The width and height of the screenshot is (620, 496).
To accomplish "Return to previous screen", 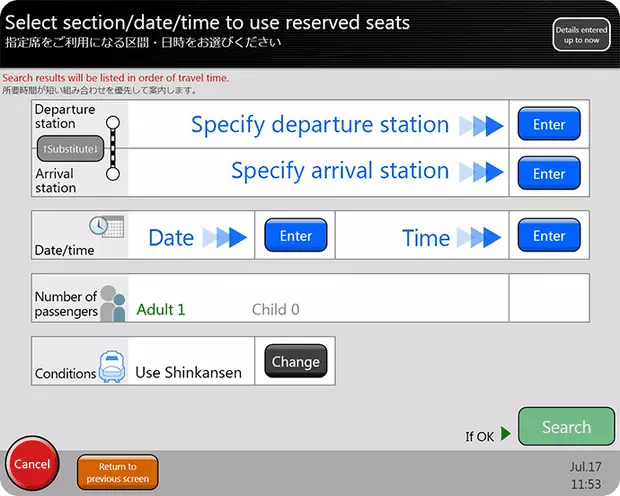I will (x=117, y=472).
